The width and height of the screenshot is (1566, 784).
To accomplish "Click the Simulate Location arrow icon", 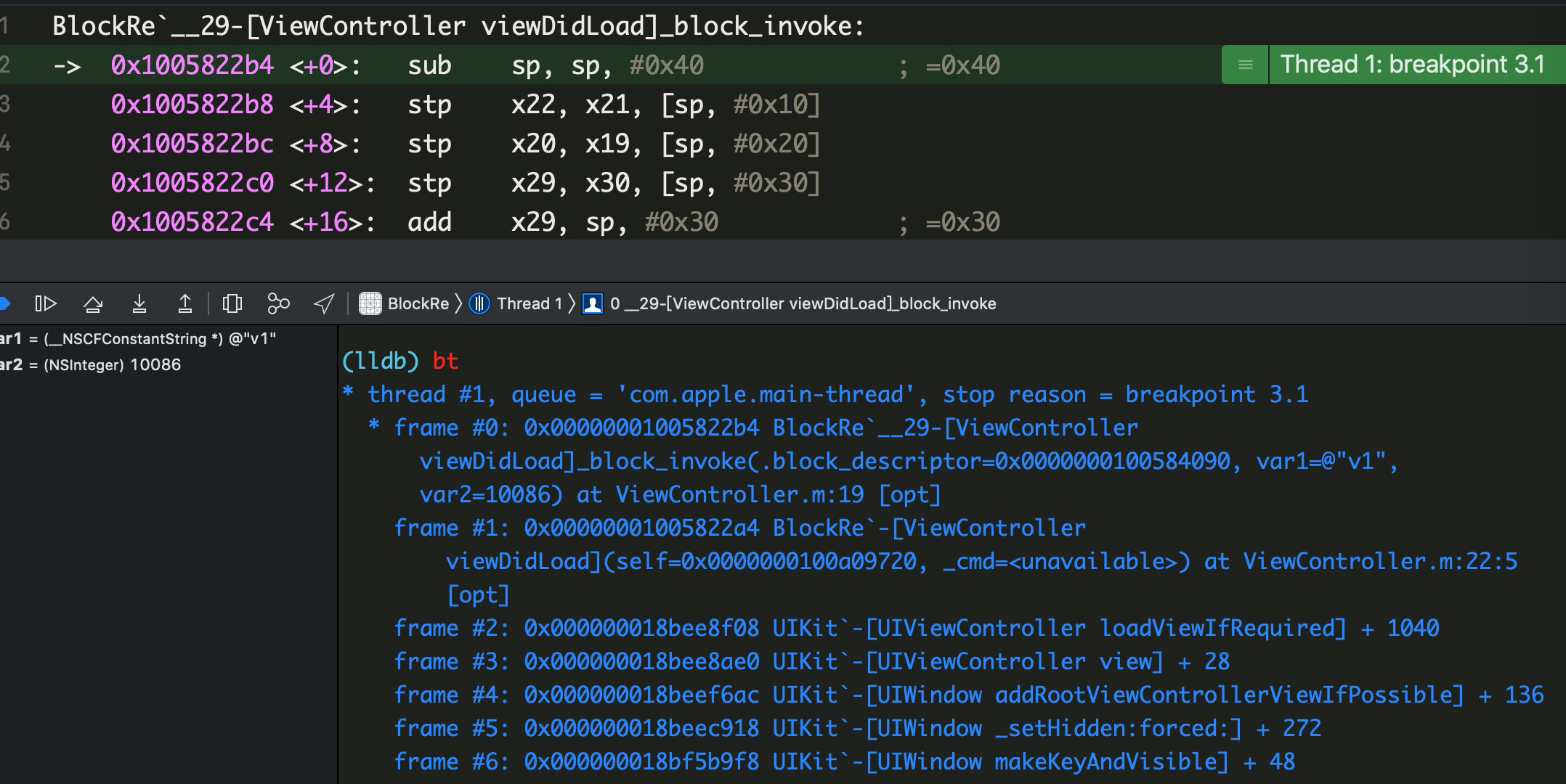I will (324, 303).
